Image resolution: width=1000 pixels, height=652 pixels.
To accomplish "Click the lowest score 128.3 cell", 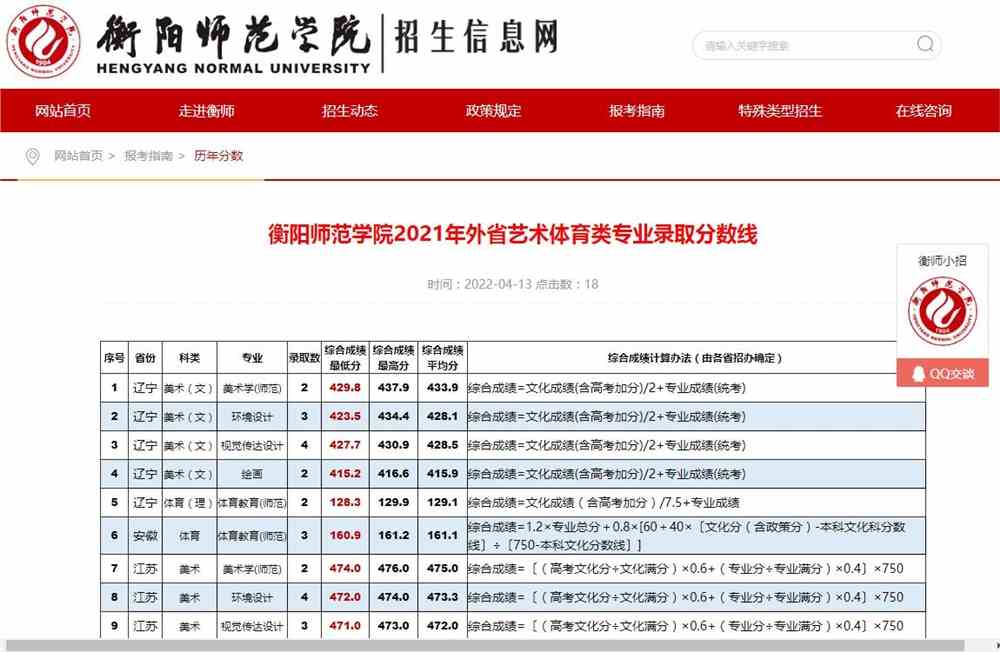I will (345, 502).
